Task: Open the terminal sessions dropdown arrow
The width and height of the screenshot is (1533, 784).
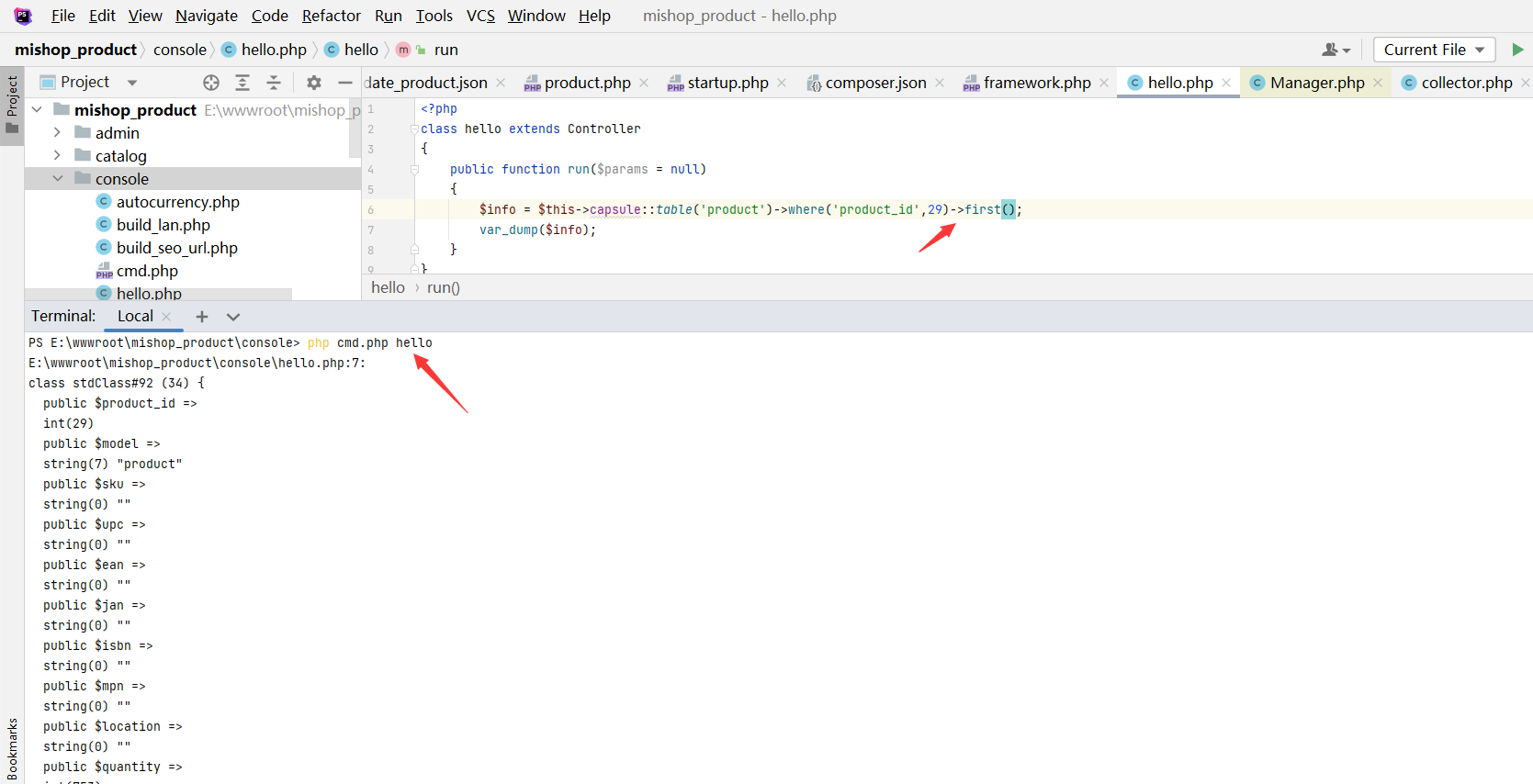Action: [x=233, y=317]
